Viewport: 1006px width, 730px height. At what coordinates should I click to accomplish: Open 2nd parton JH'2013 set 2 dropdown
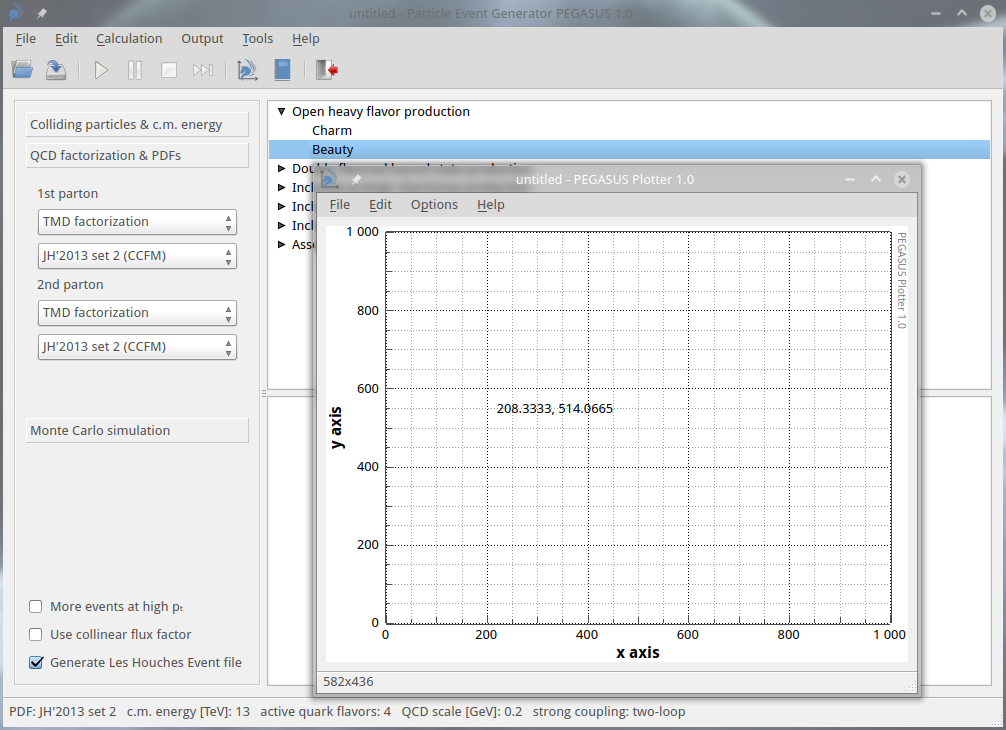click(x=137, y=347)
